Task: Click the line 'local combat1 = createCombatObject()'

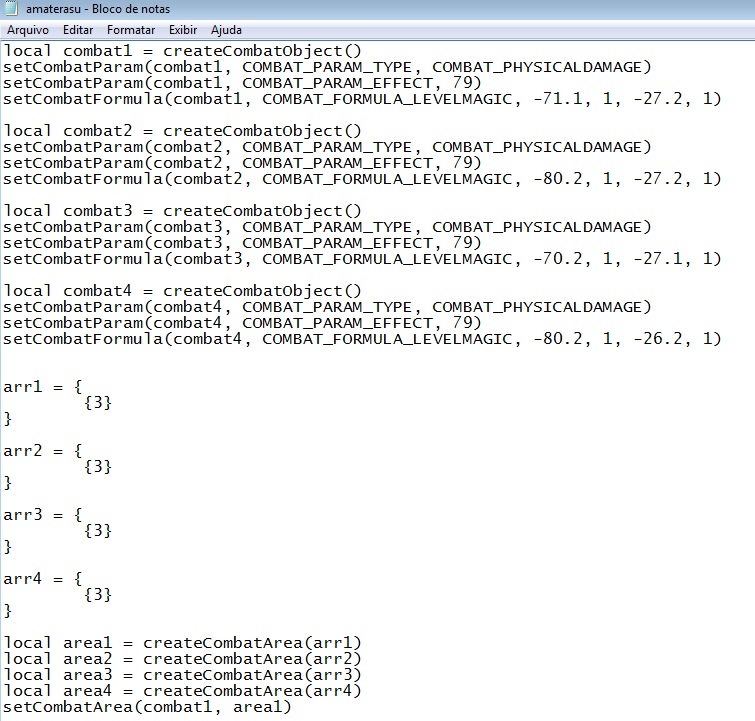Action: coord(182,51)
